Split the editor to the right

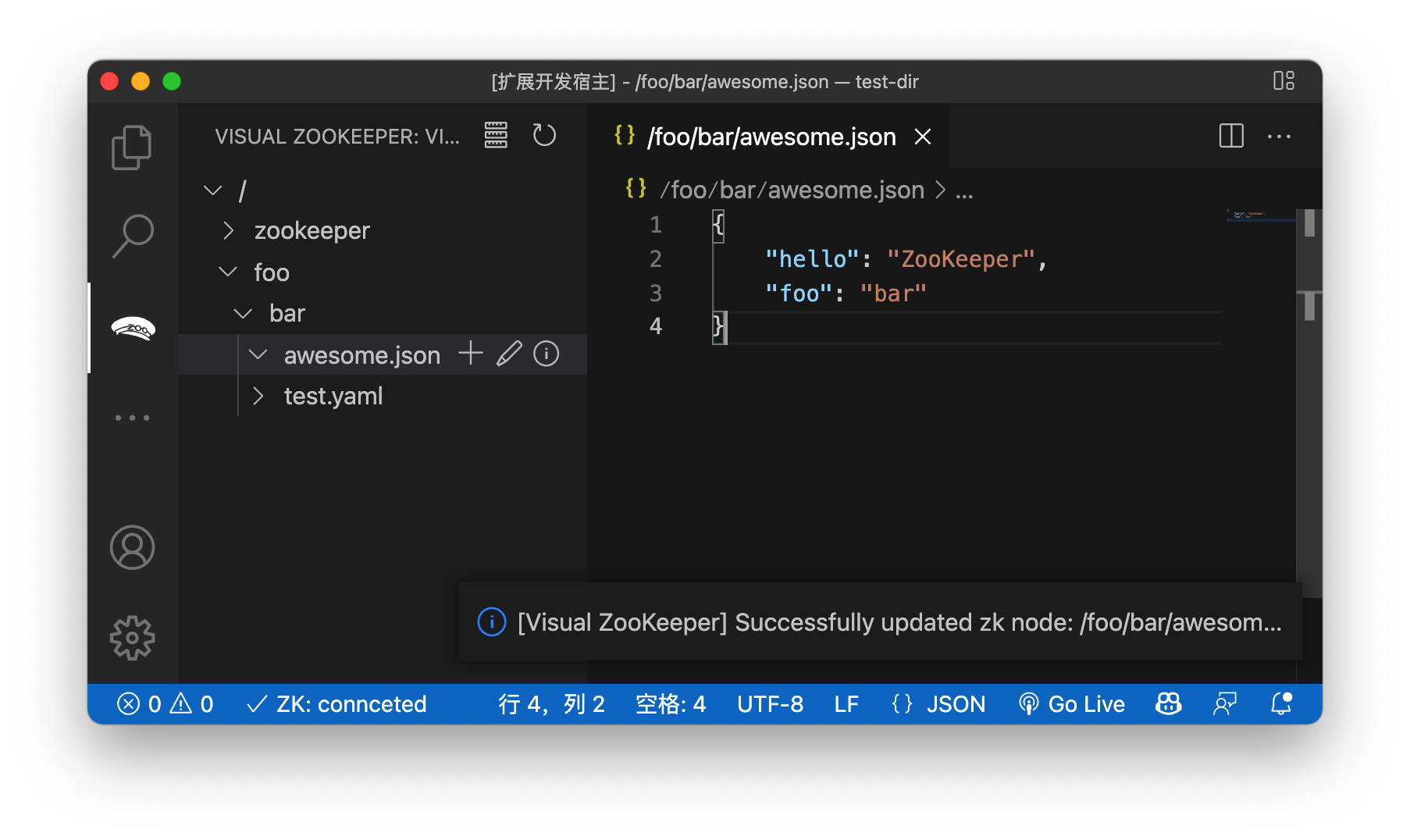pyautogui.click(x=1231, y=136)
